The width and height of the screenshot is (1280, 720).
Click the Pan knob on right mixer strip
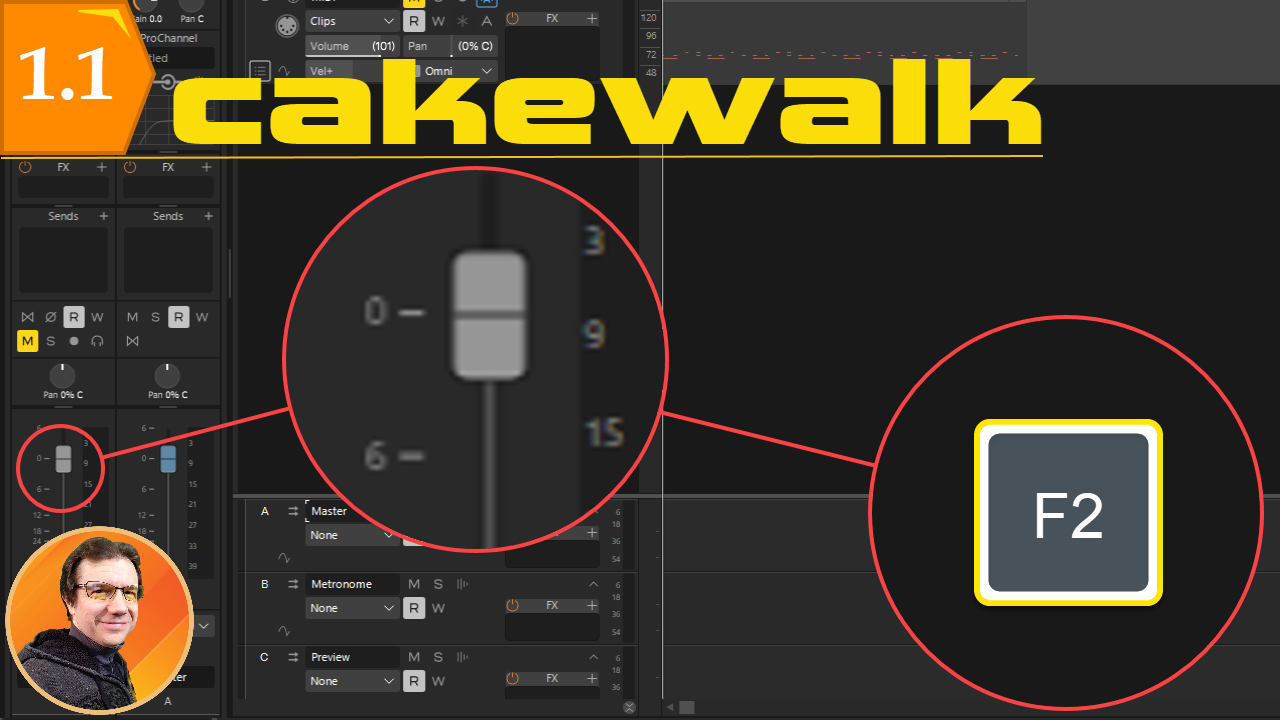pyautogui.click(x=167, y=376)
